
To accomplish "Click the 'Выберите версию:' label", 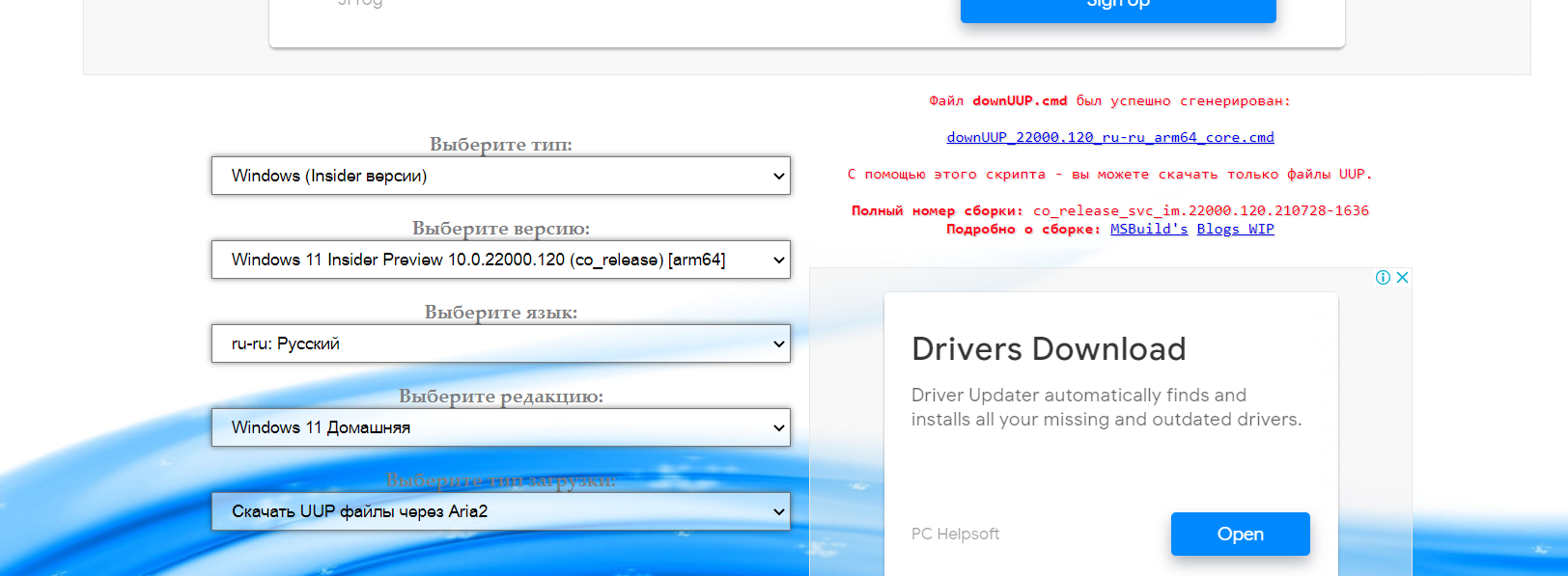I will 500,228.
